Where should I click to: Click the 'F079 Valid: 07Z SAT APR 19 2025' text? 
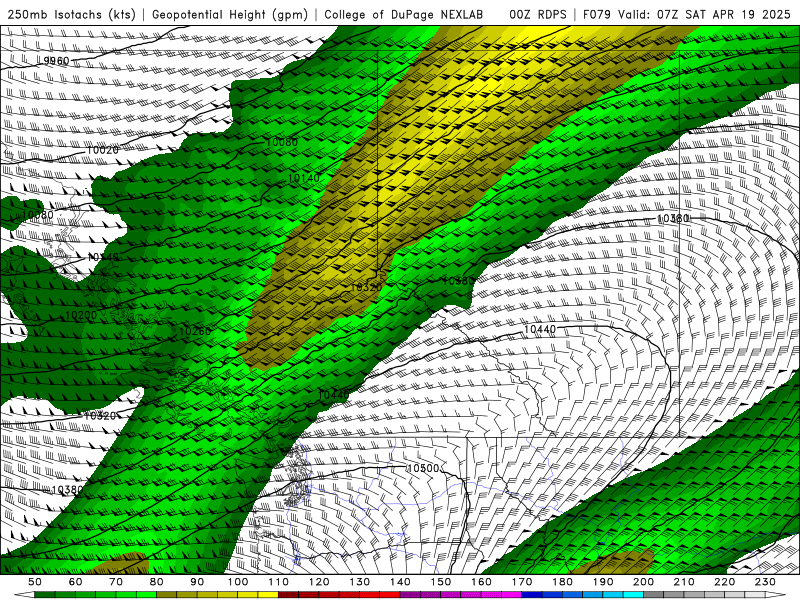(x=687, y=15)
